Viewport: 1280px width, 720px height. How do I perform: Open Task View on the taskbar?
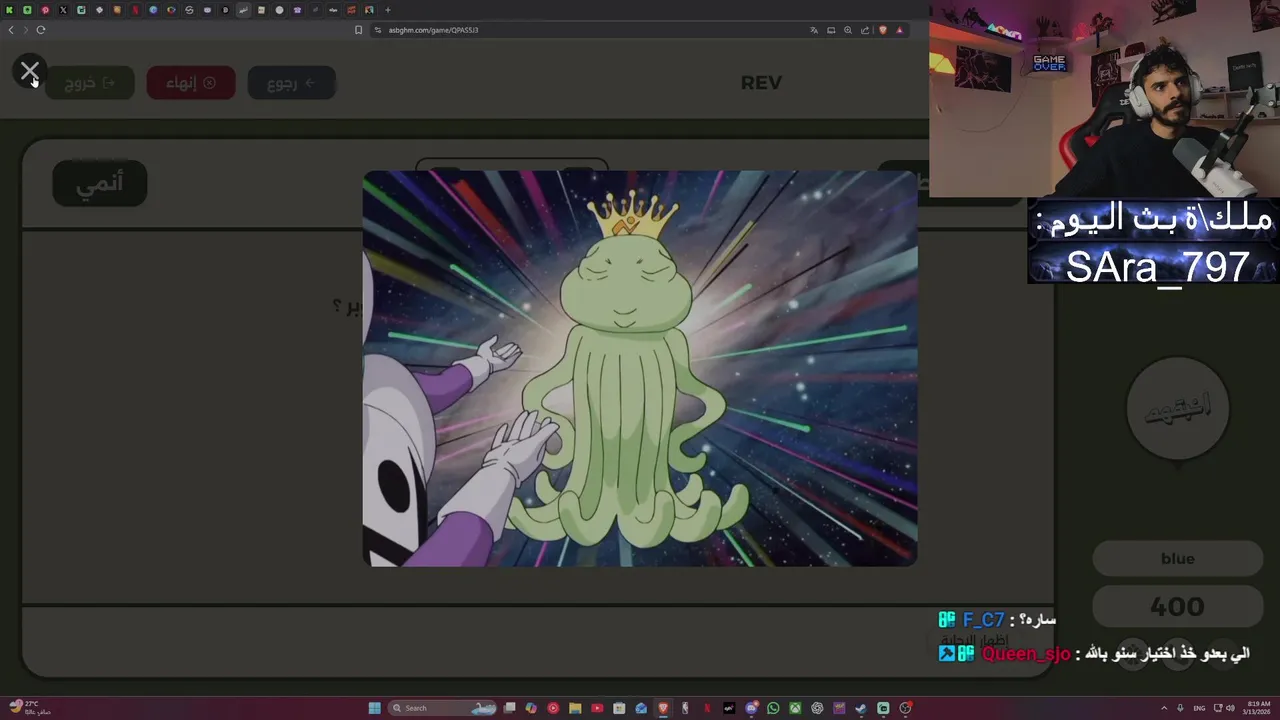(510, 708)
